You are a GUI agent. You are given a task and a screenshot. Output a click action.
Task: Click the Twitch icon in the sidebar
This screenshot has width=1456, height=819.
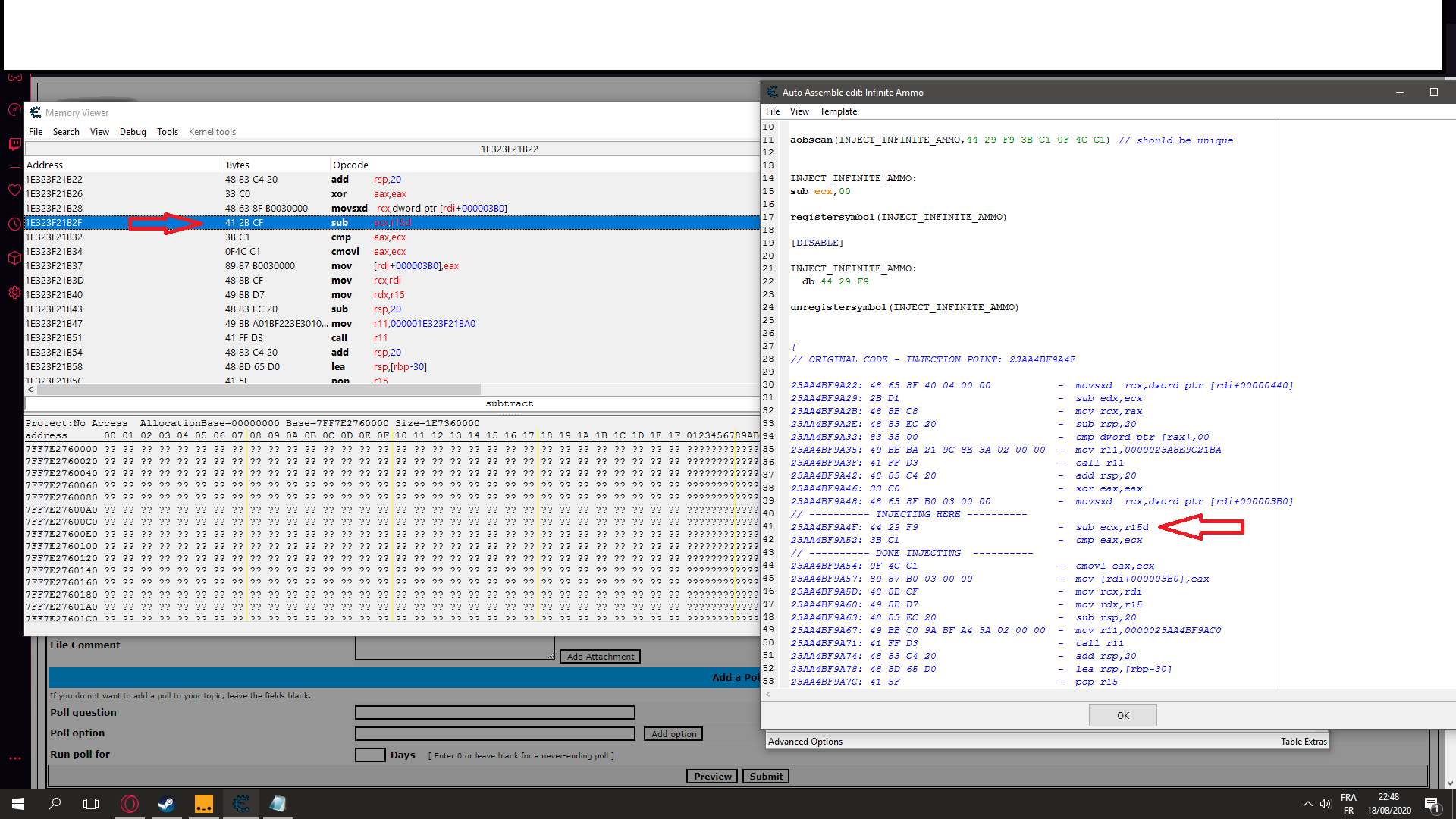14,144
